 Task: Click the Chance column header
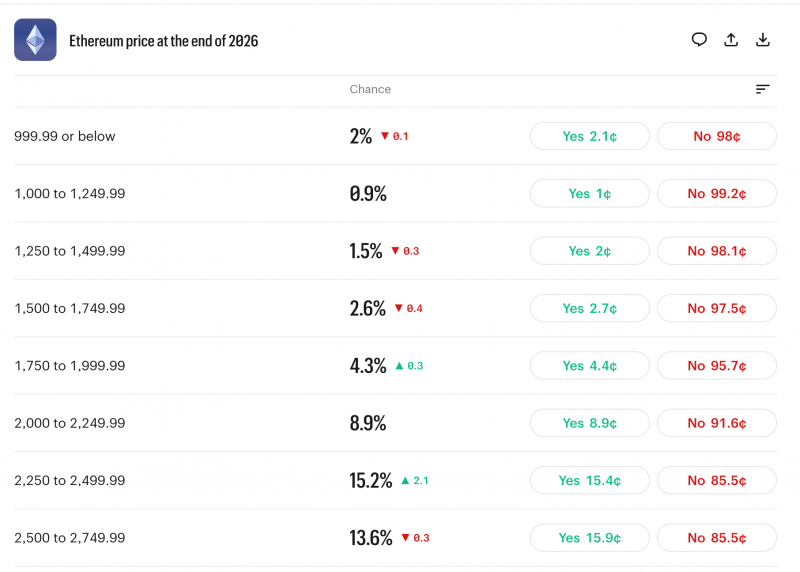370,89
